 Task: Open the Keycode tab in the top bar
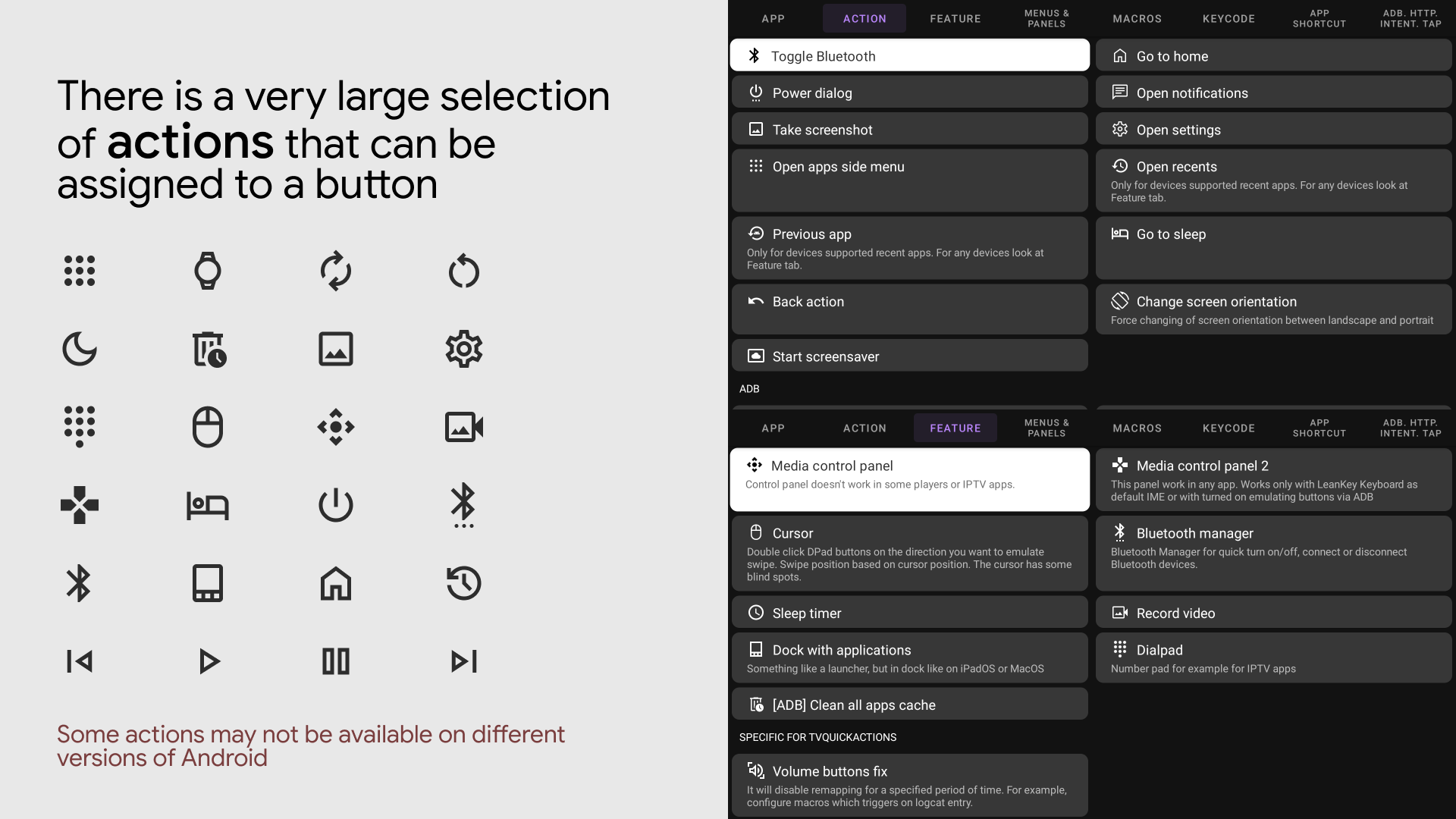(1228, 18)
